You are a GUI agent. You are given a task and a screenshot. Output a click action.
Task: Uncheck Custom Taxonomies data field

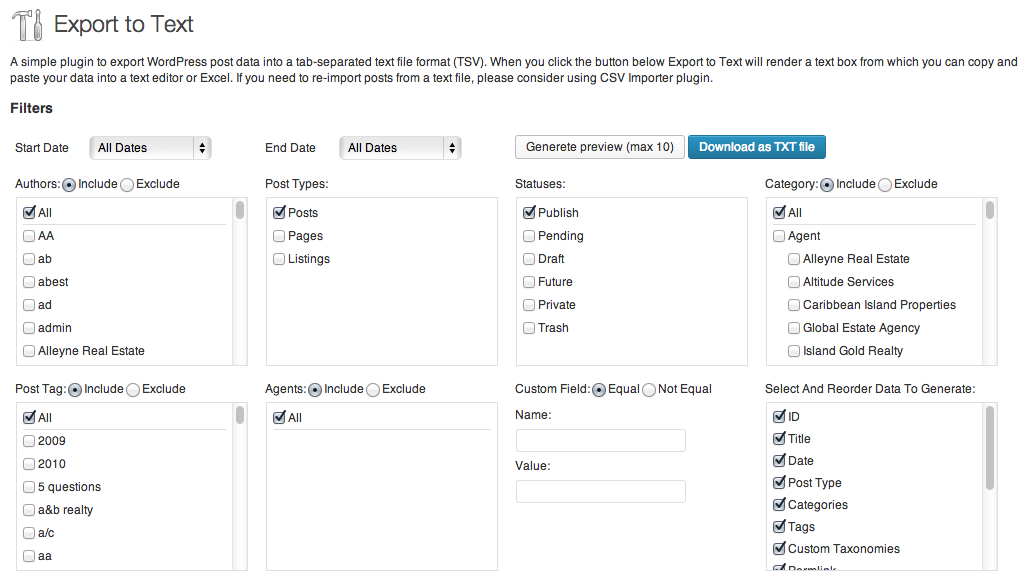[779, 548]
